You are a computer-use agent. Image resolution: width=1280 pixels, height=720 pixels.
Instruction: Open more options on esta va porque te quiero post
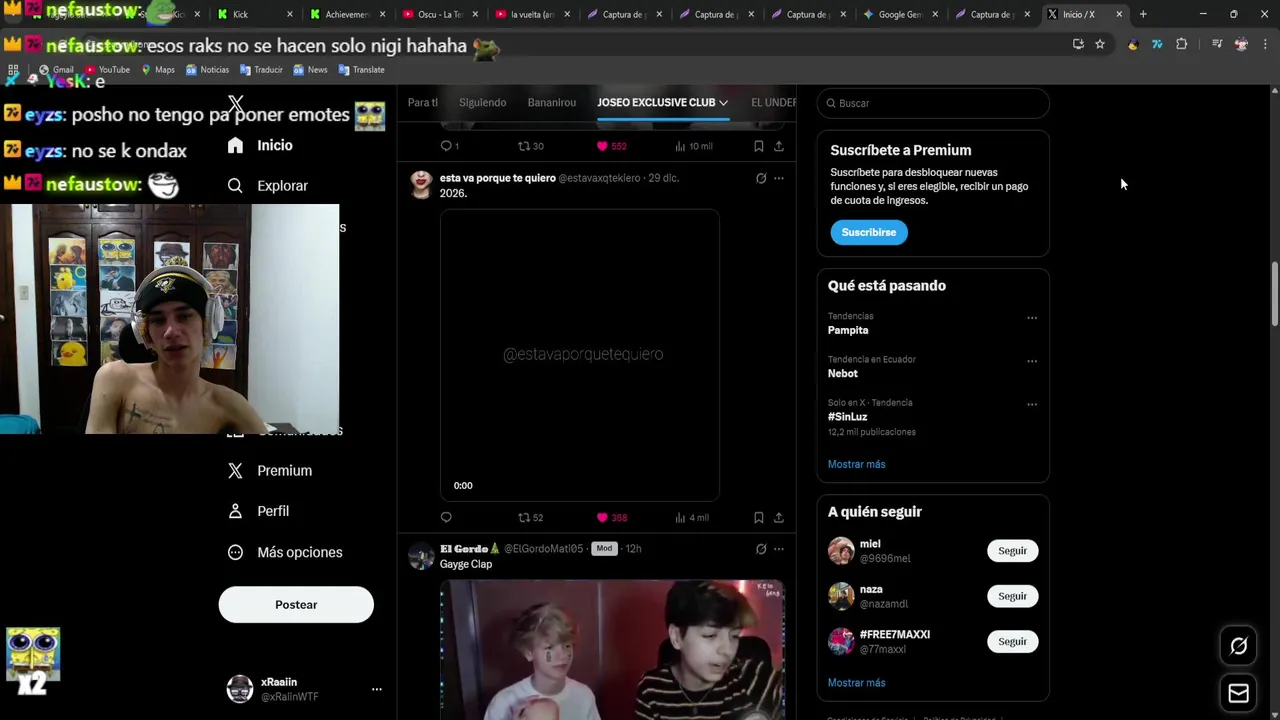(779, 178)
